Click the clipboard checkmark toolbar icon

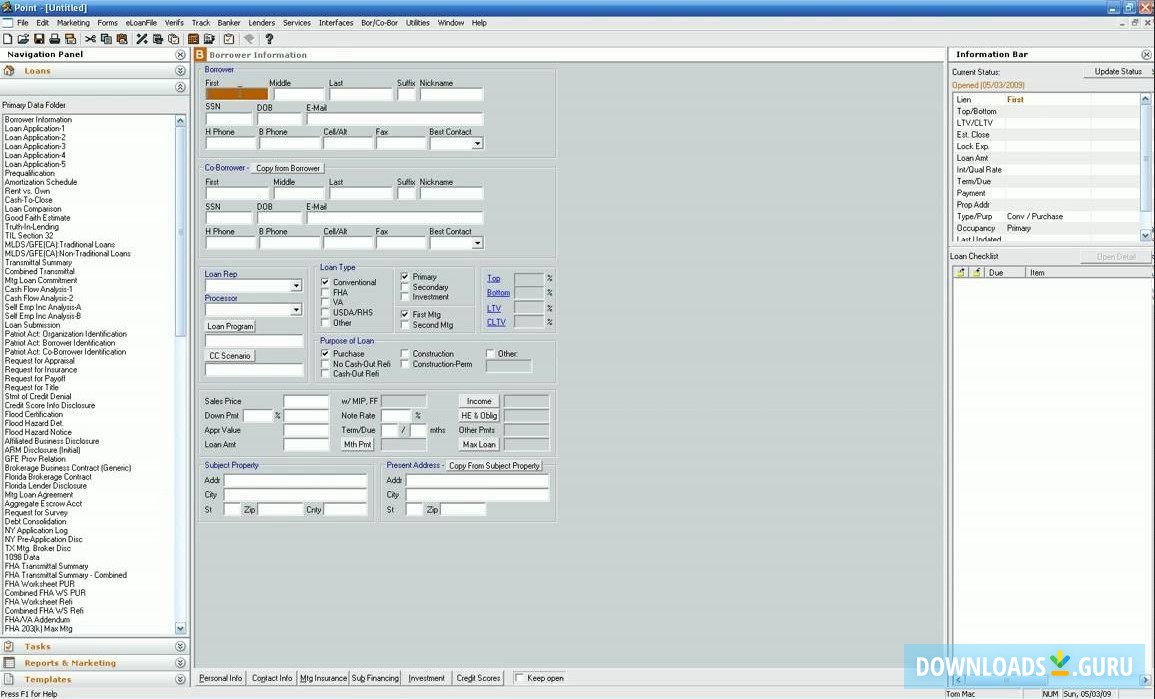click(228, 39)
